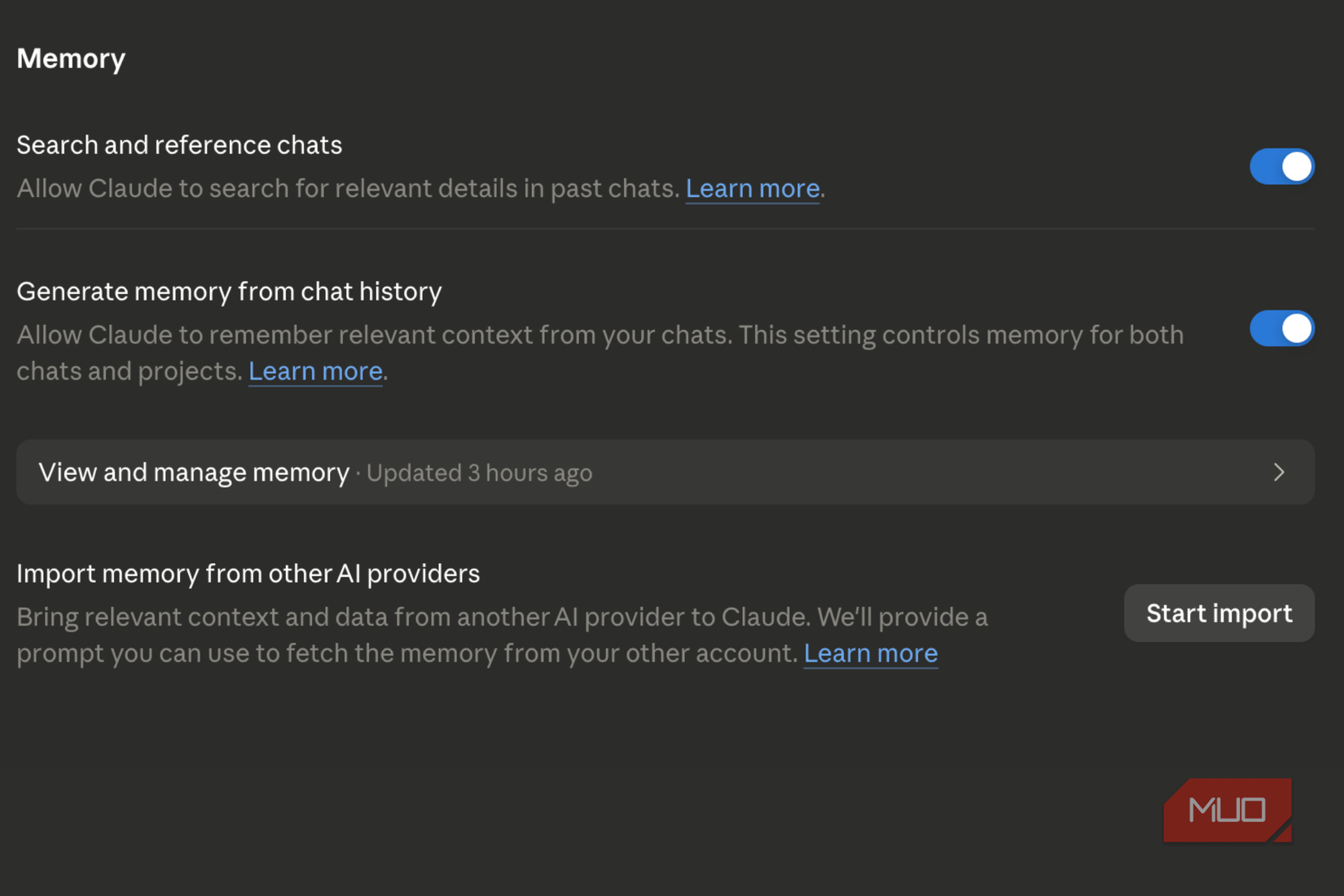
Task: Open Learn more link about chats and projects memory
Action: pos(315,371)
